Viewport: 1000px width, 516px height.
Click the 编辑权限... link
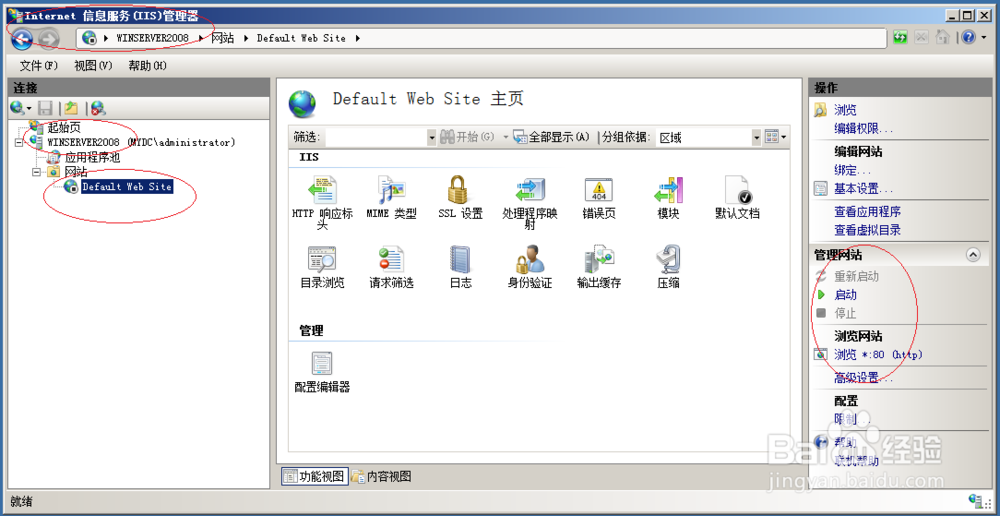pos(864,128)
